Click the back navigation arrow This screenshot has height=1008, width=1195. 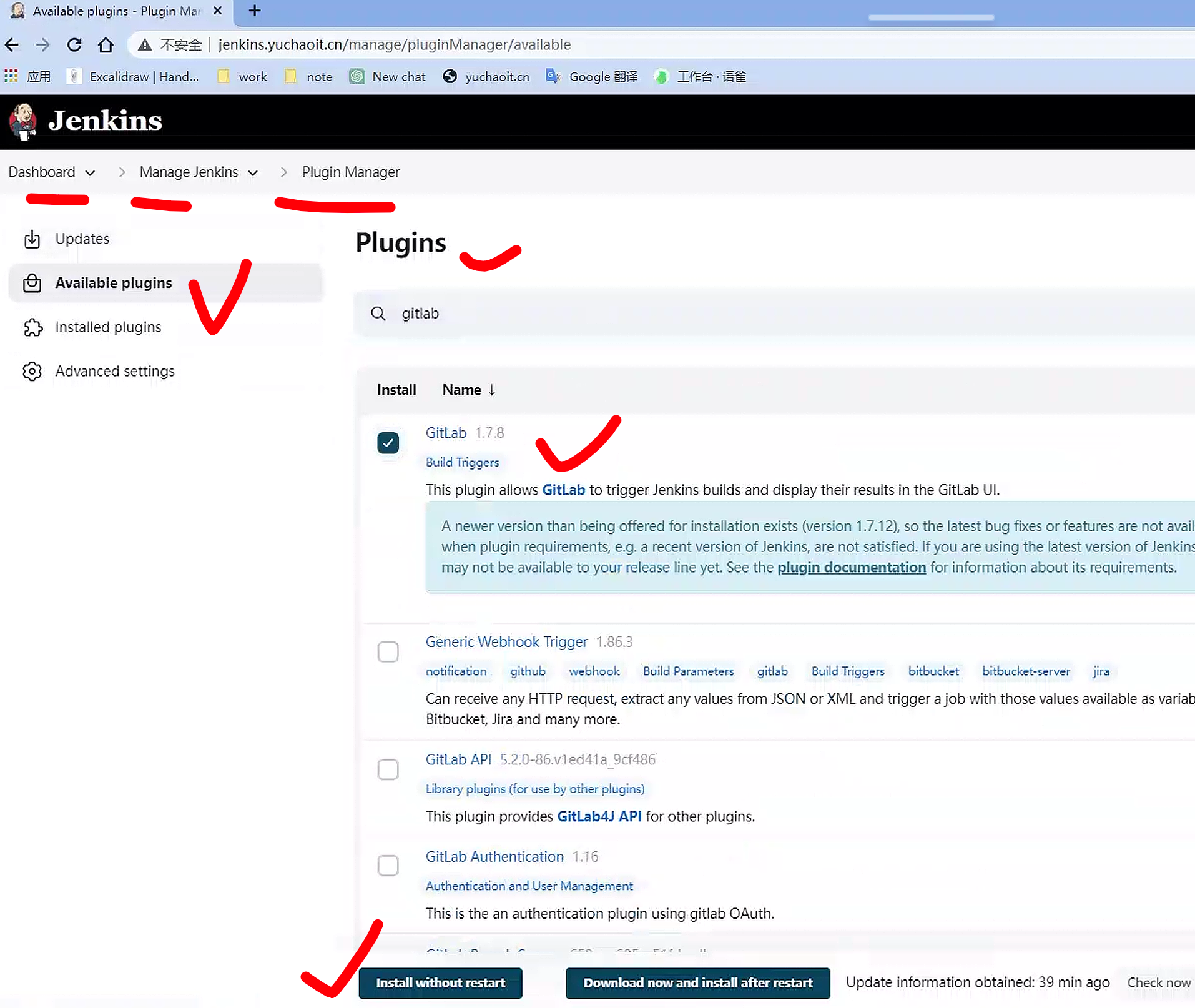pos(12,45)
